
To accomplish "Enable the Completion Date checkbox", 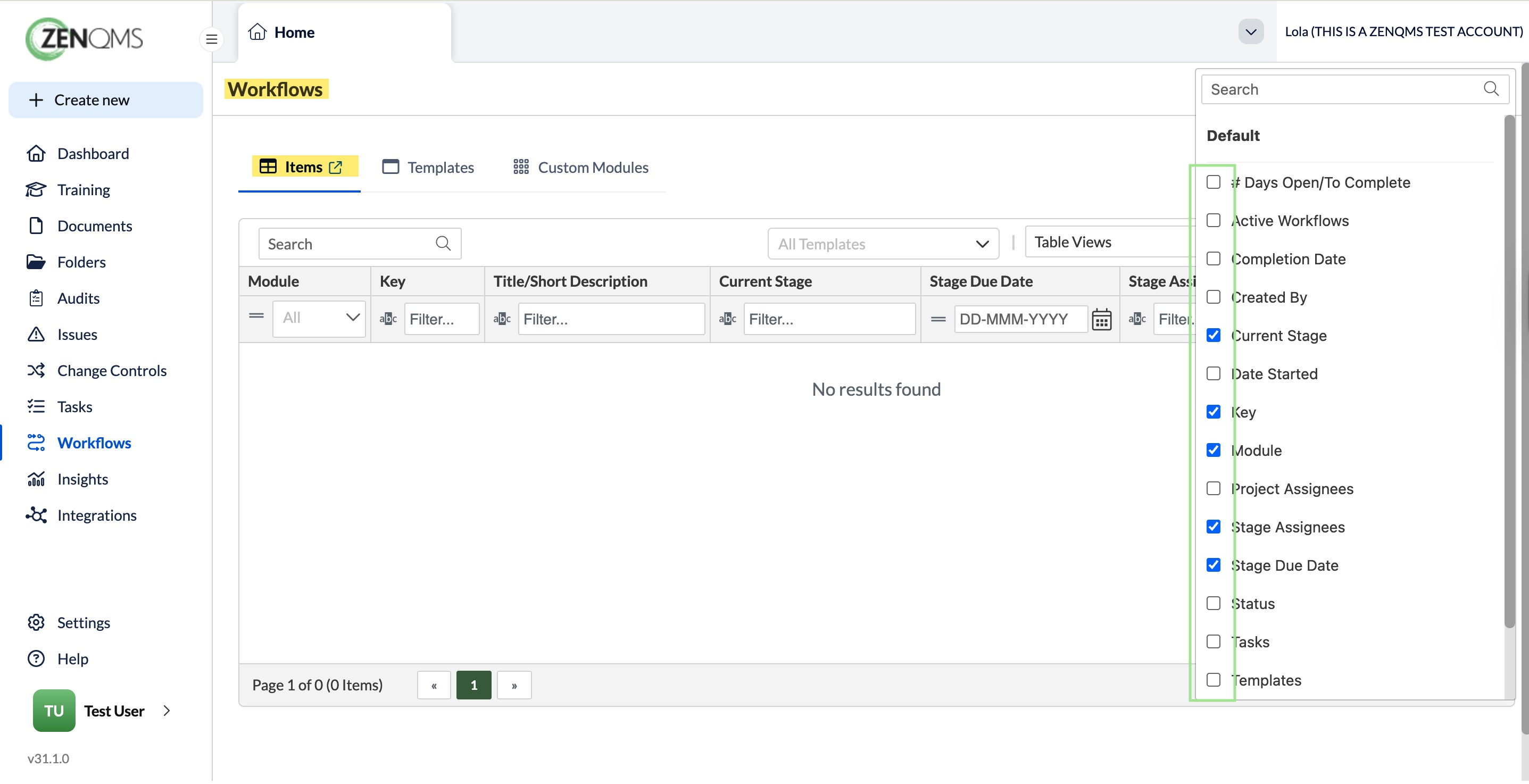I will (1213, 258).
